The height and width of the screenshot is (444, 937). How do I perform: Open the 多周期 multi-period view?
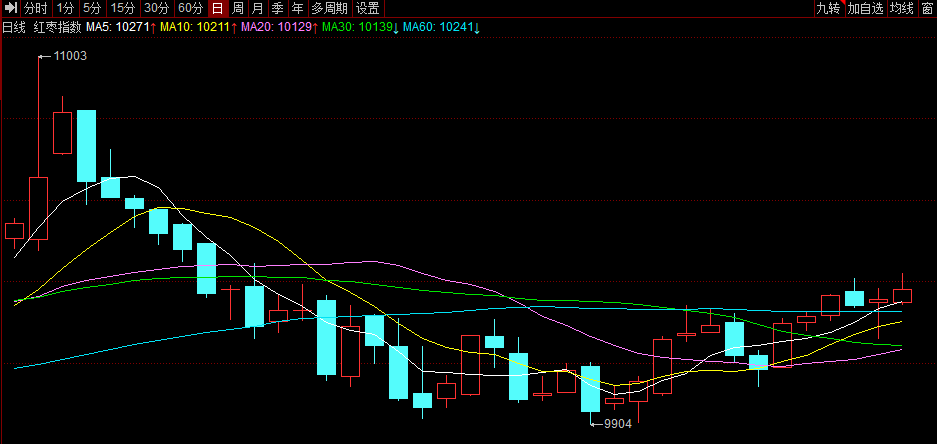pyautogui.click(x=330, y=8)
